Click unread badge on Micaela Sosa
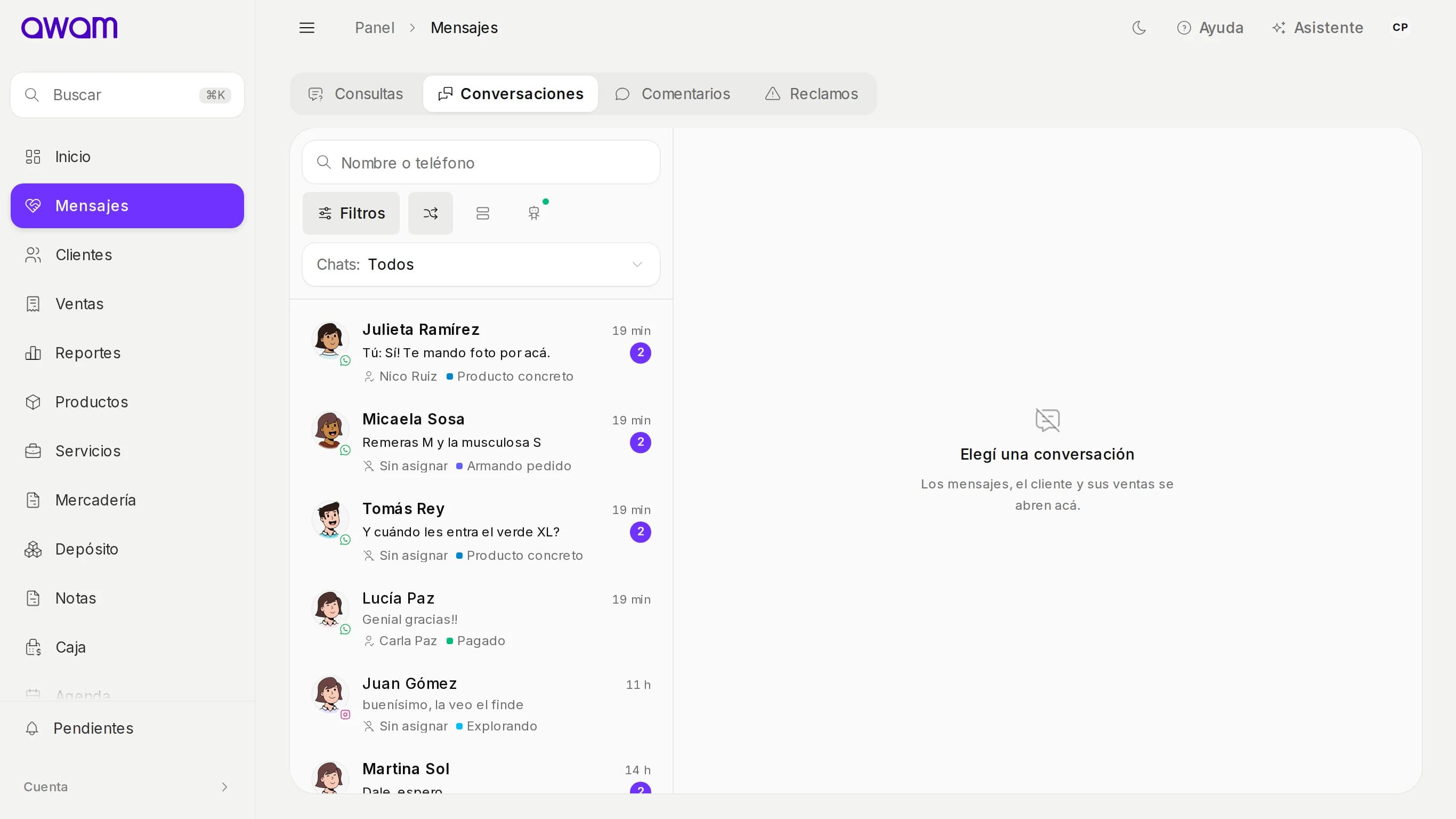1456x819 pixels. pyautogui.click(x=641, y=443)
